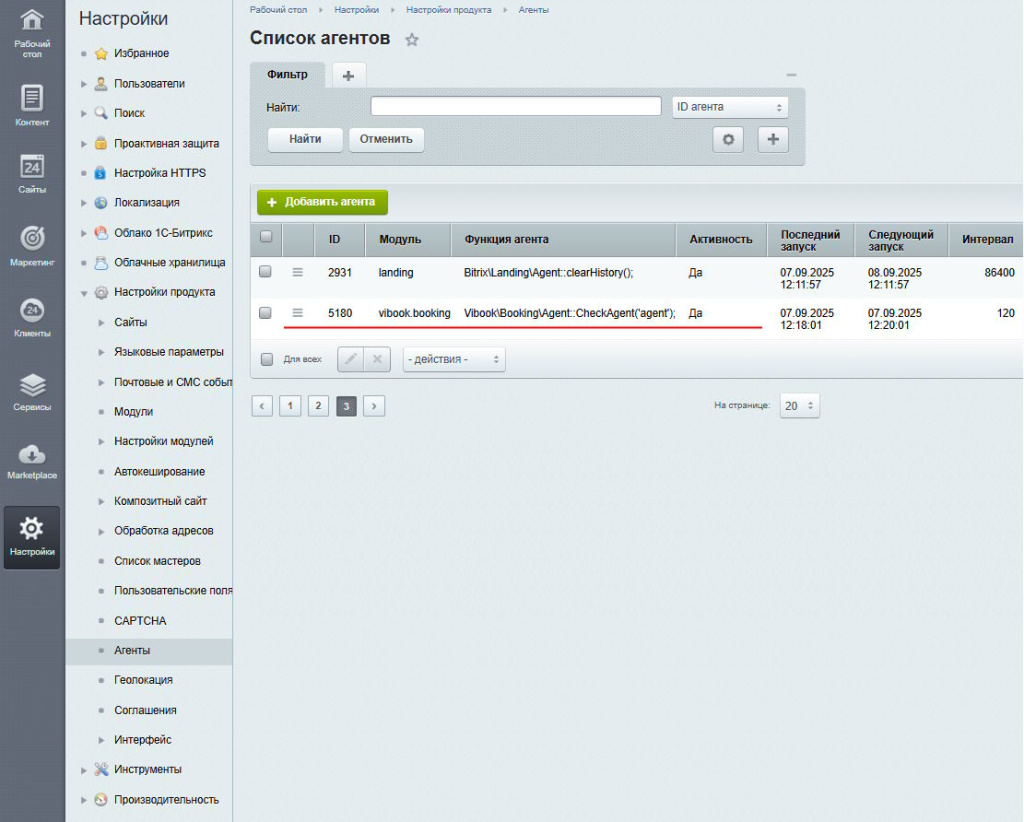Check the checkbox for agent 2931
This screenshot has width=1024, height=822.
[266, 271]
